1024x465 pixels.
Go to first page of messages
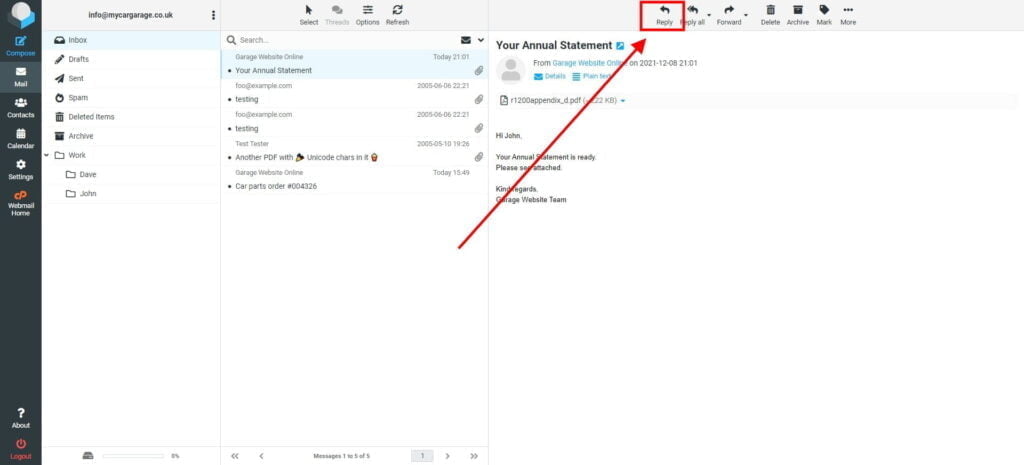coord(235,456)
